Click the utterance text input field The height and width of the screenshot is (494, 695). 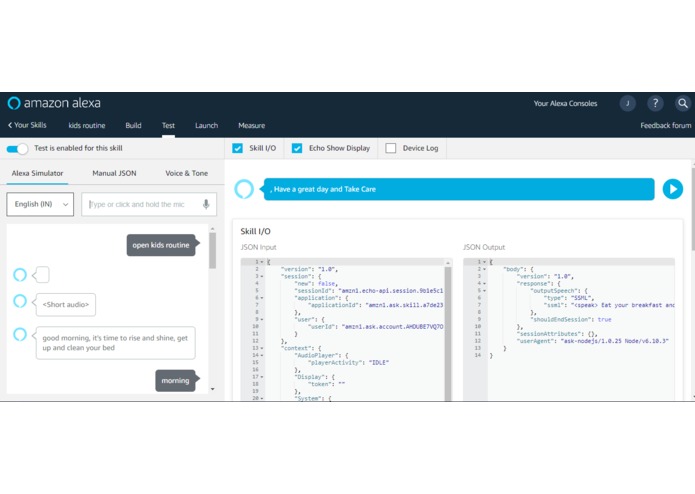149,204
